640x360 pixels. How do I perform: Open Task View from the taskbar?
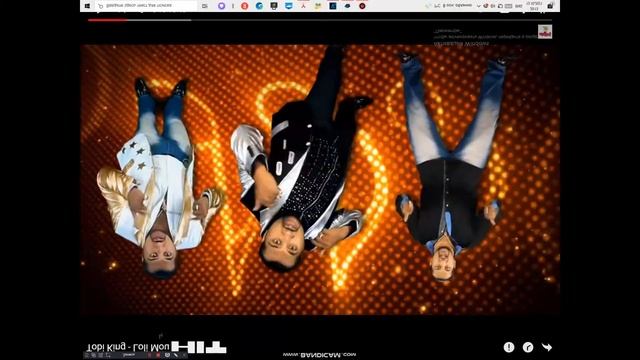(x=205, y=6)
